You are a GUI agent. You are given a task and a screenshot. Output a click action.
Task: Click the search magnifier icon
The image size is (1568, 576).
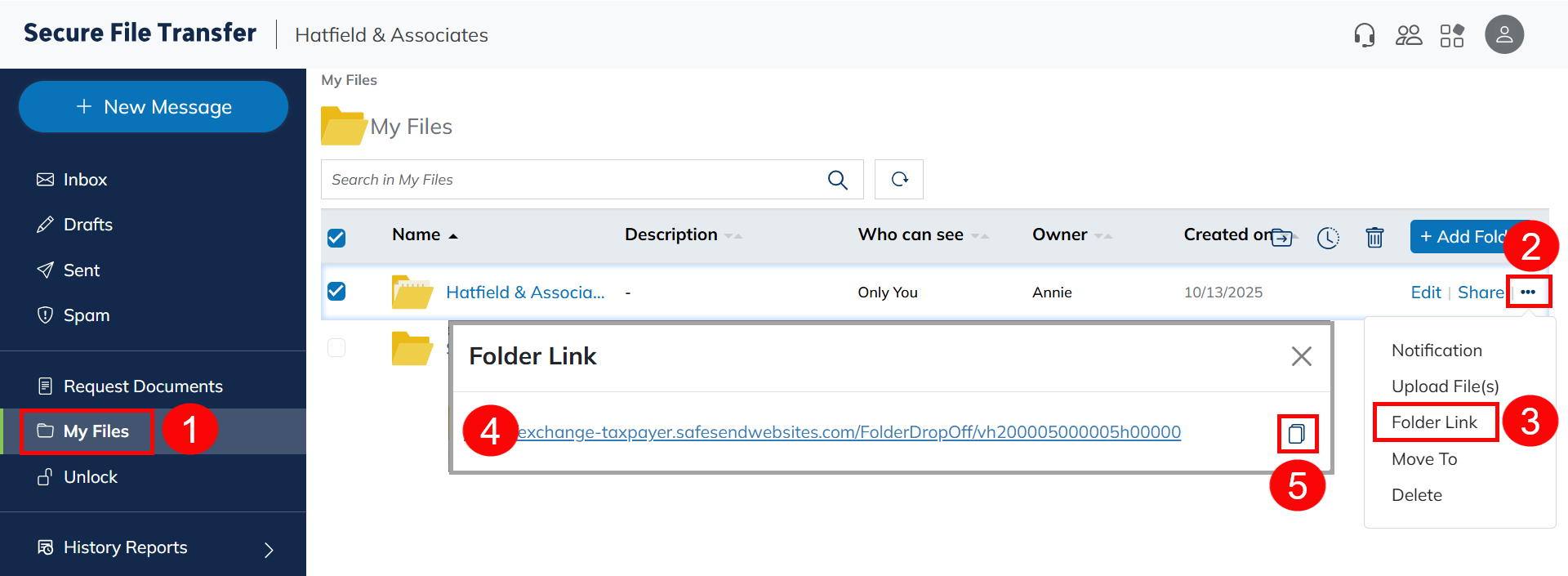coord(837,180)
